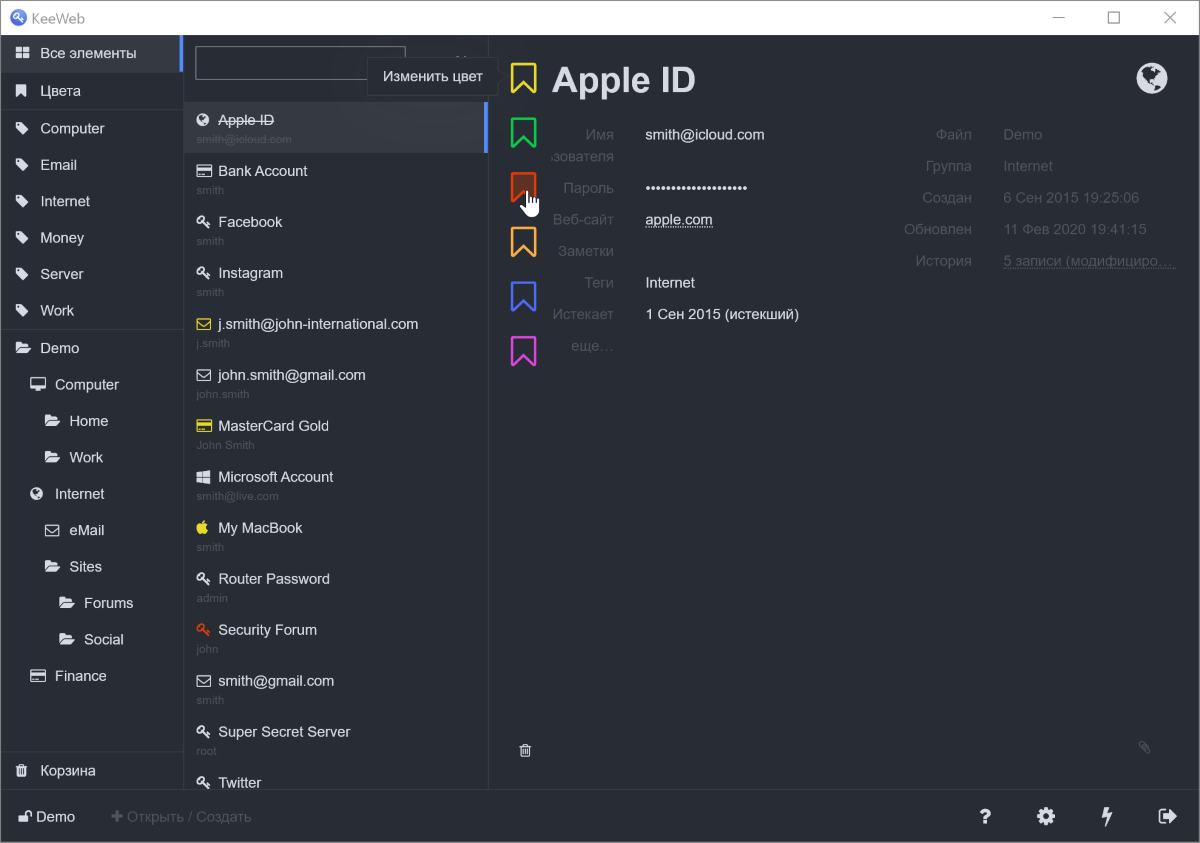Move entry to trash with trash icon
This screenshot has width=1200, height=843.
(525, 750)
